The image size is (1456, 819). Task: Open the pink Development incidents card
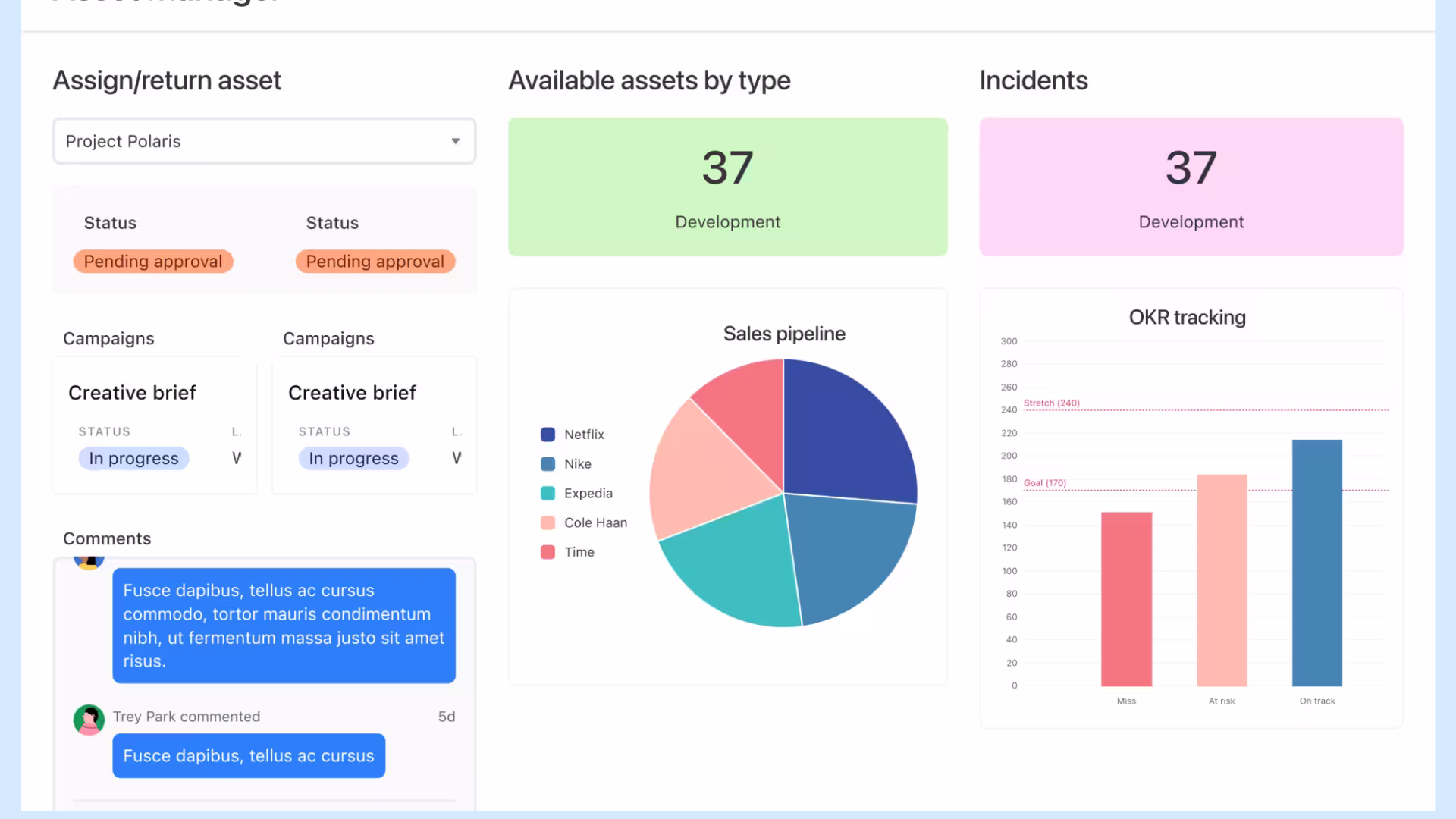[x=1191, y=187]
